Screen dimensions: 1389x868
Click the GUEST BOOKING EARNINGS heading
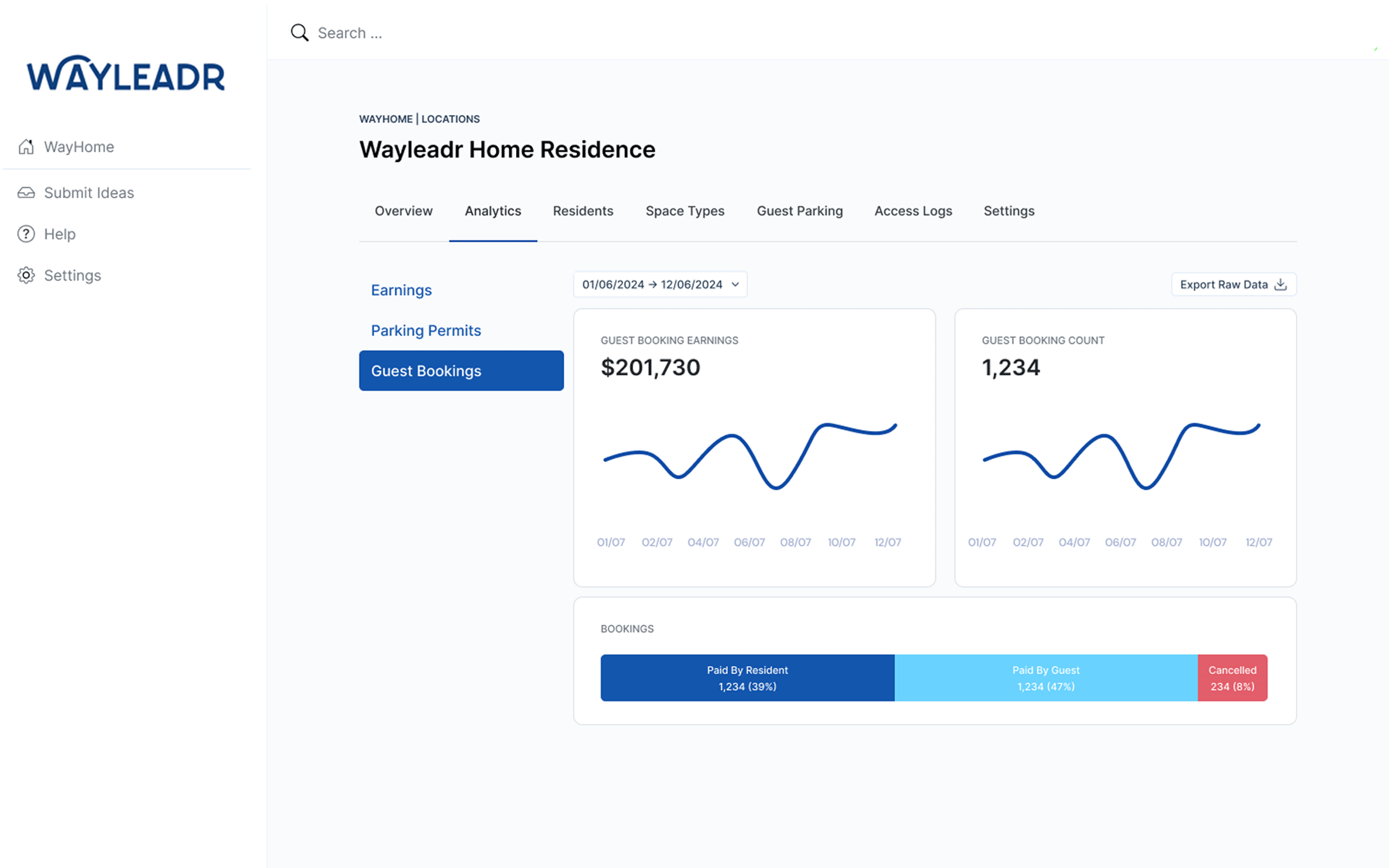[669, 340]
